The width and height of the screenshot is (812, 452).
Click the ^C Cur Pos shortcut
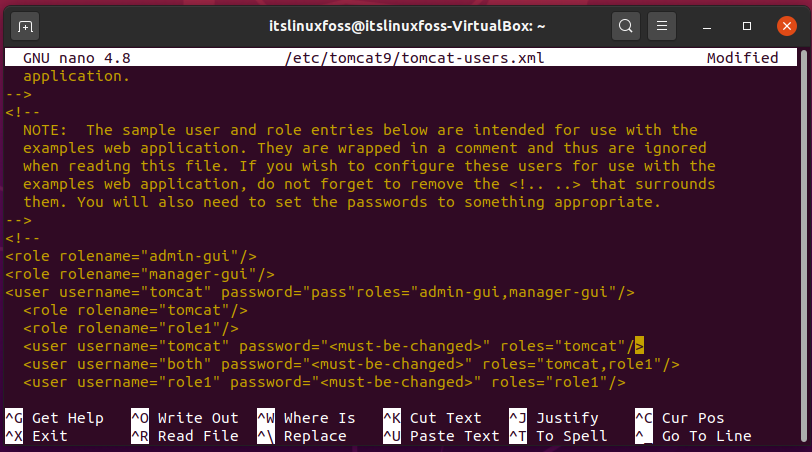point(680,418)
